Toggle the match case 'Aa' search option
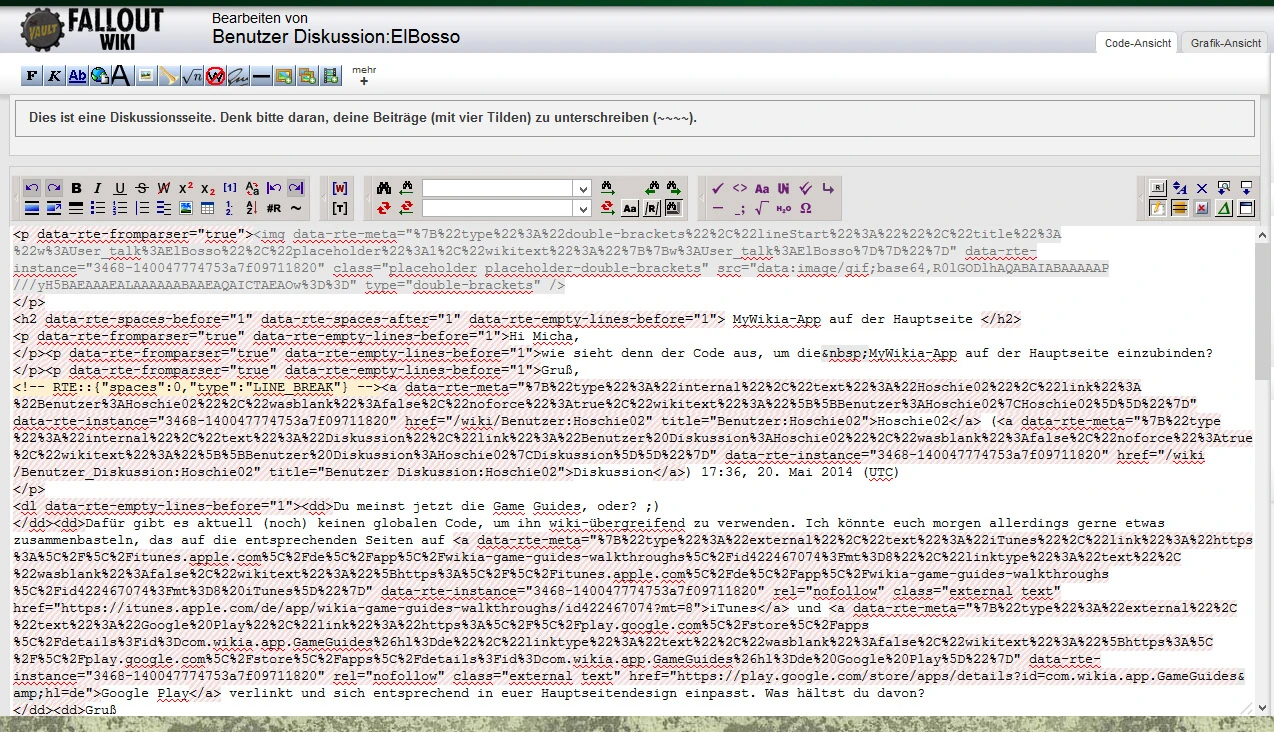 pos(629,208)
